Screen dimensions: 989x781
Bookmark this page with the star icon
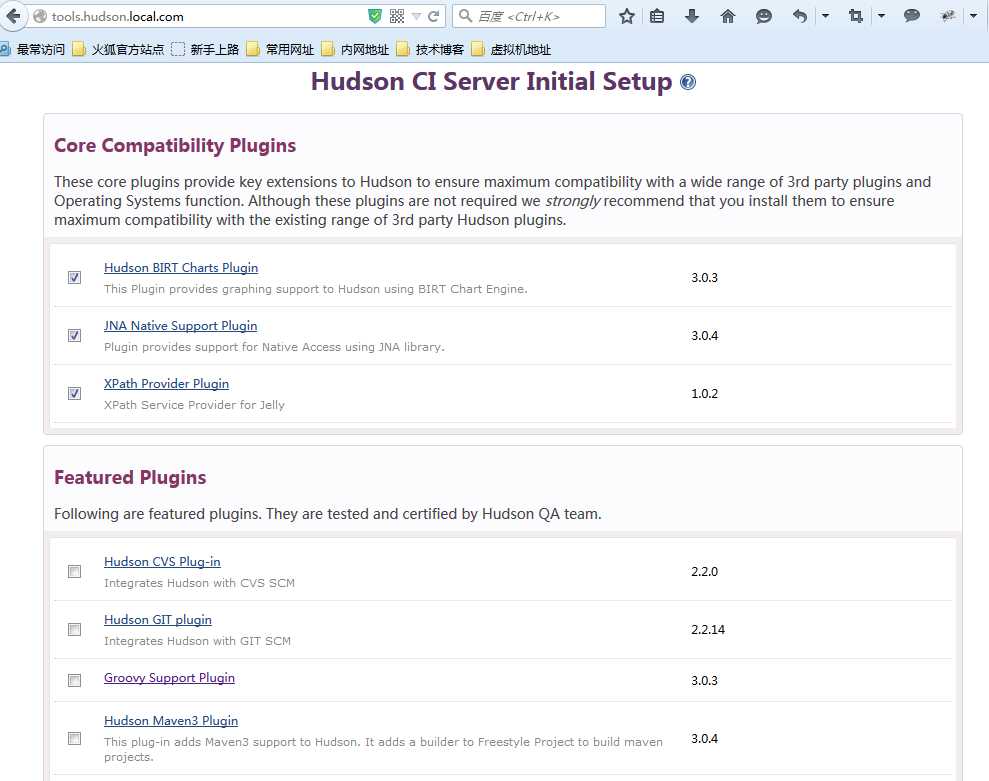coord(626,16)
